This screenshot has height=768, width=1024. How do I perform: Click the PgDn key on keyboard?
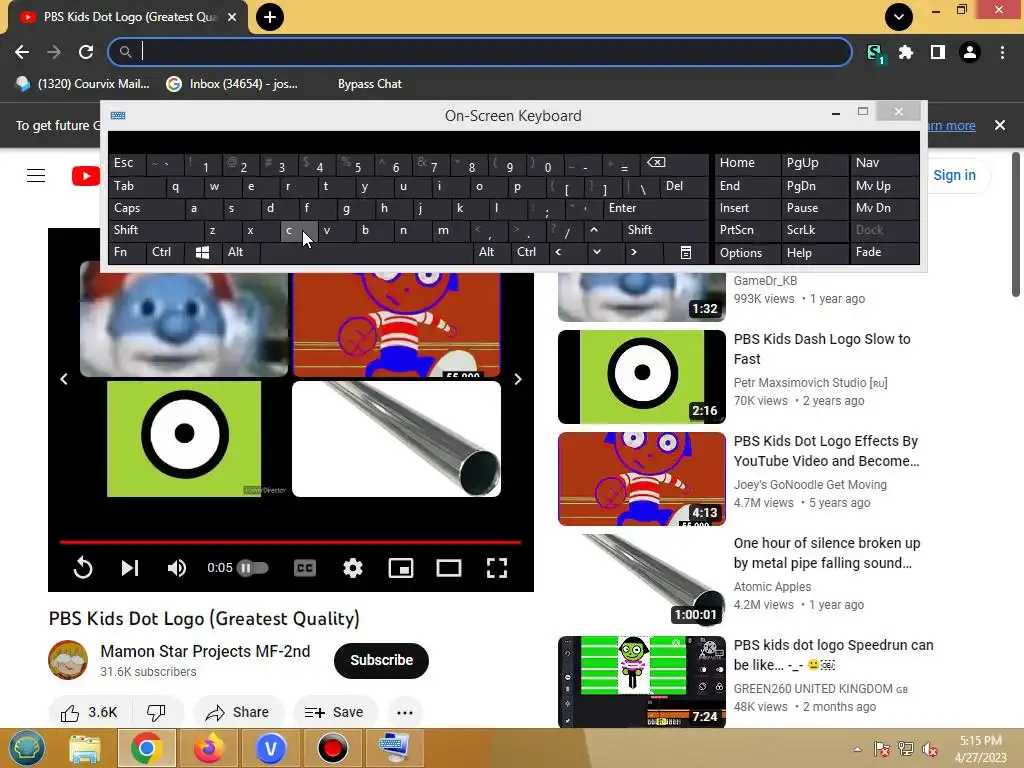[x=814, y=186]
